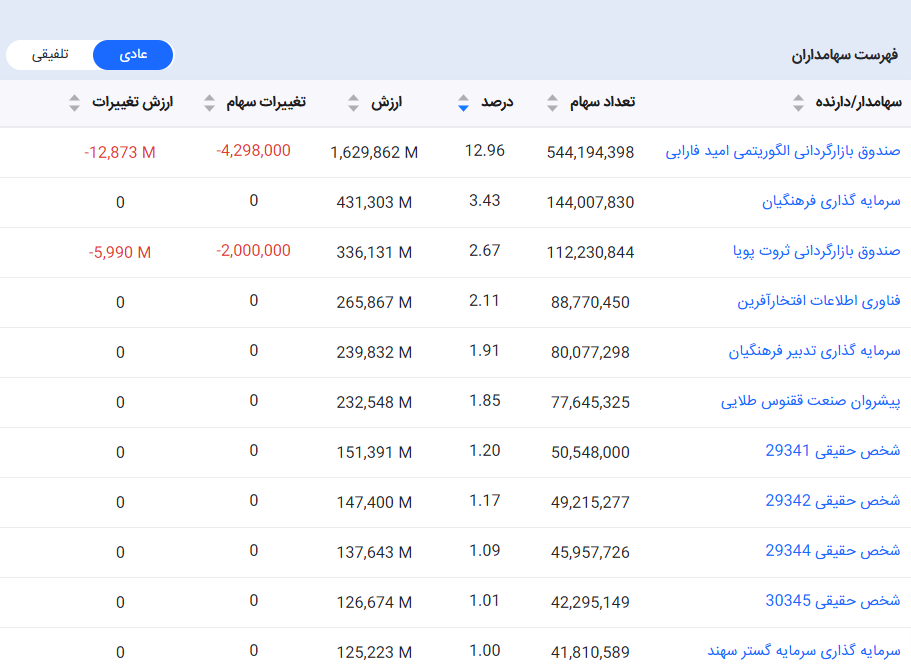Open پیشروان صنعت ققنوس طلایی link
Image resolution: width=911 pixels, height=670 pixels.
coord(810,401)
